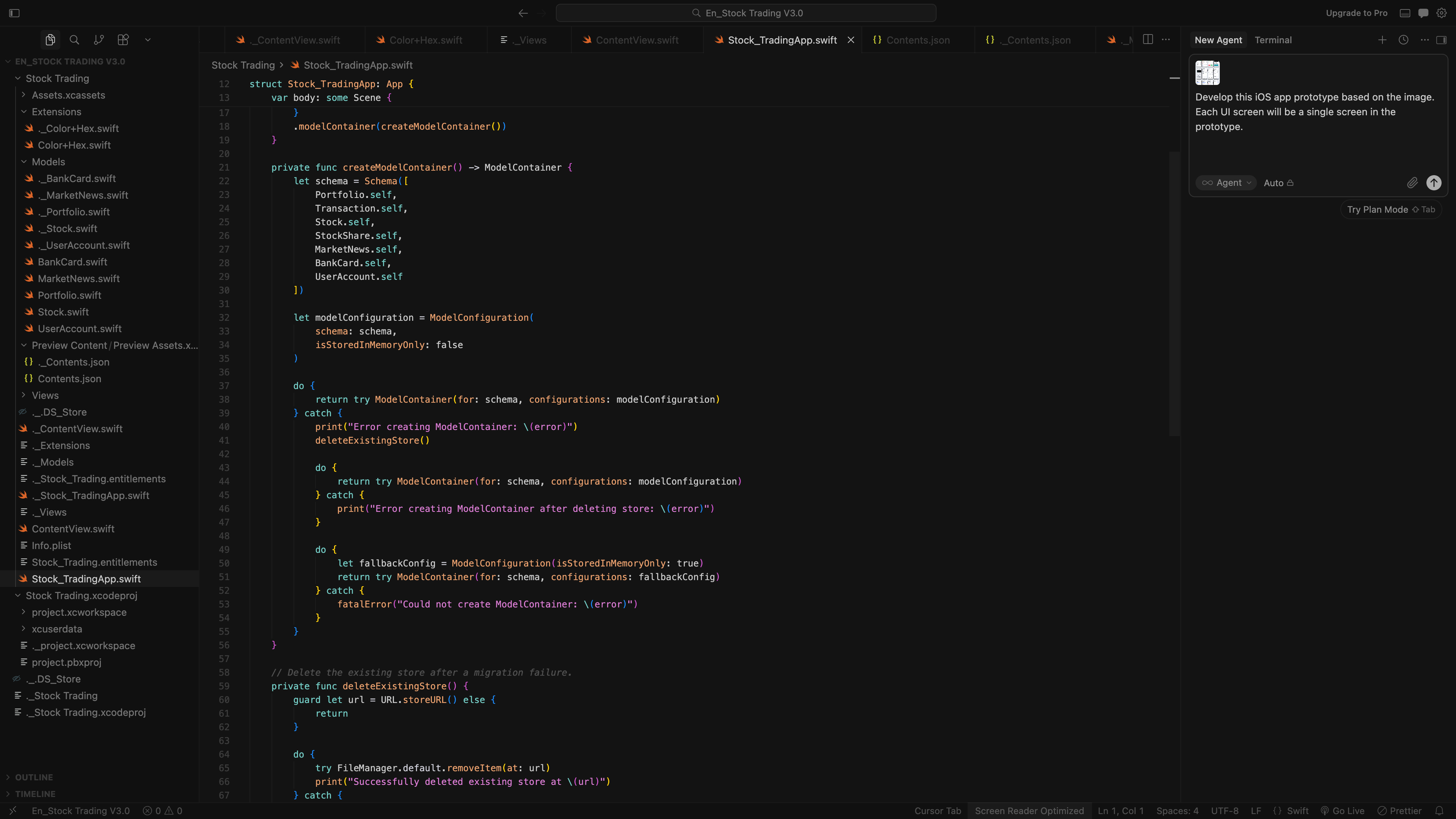Click Try Plan Mode button
This screenshot has width=1456, height=819.
(x=1391, y=209)
